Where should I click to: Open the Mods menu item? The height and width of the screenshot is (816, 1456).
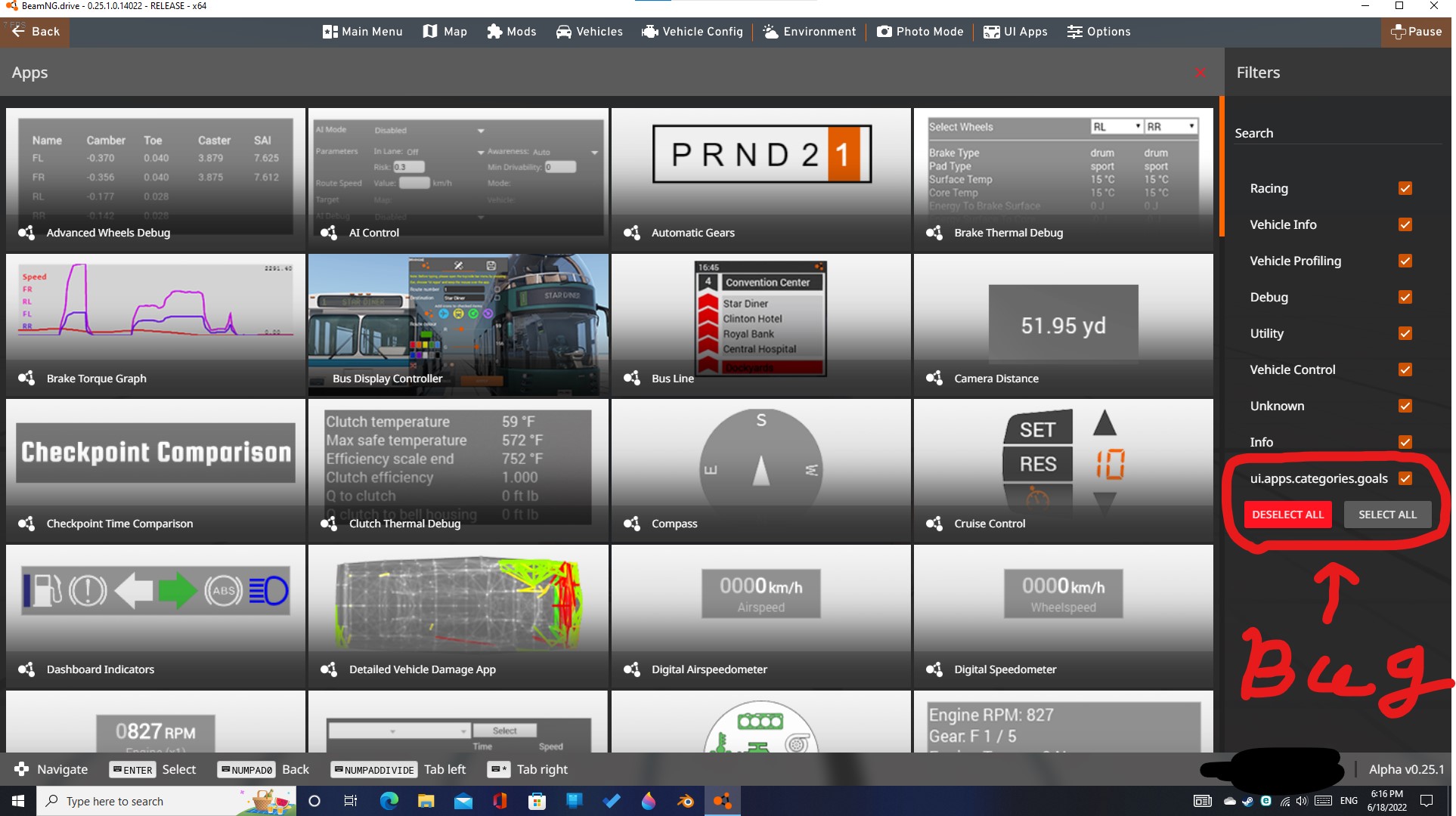[512, 32]
